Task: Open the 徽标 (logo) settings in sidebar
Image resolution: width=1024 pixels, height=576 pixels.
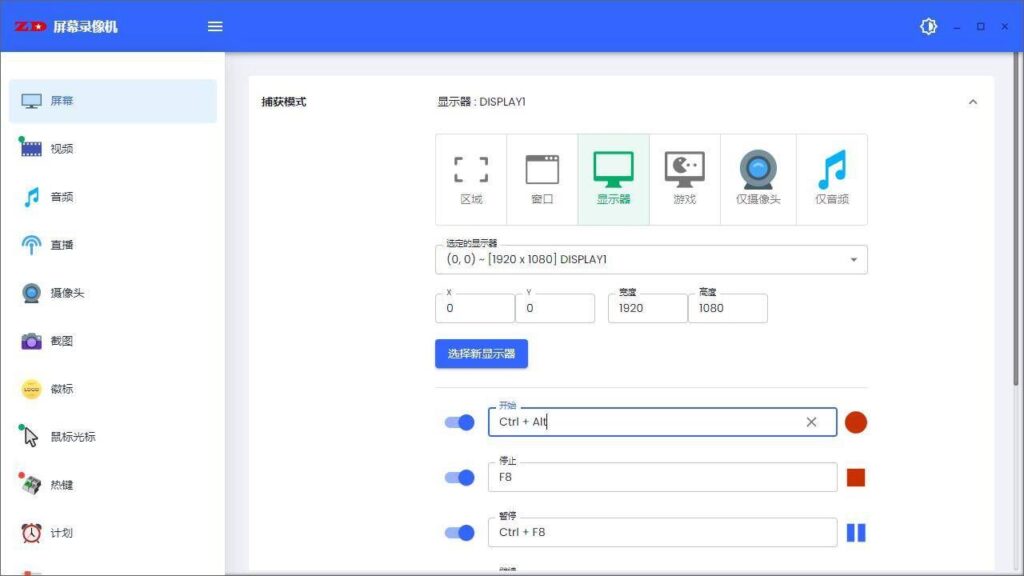Action: coord(58,388)
